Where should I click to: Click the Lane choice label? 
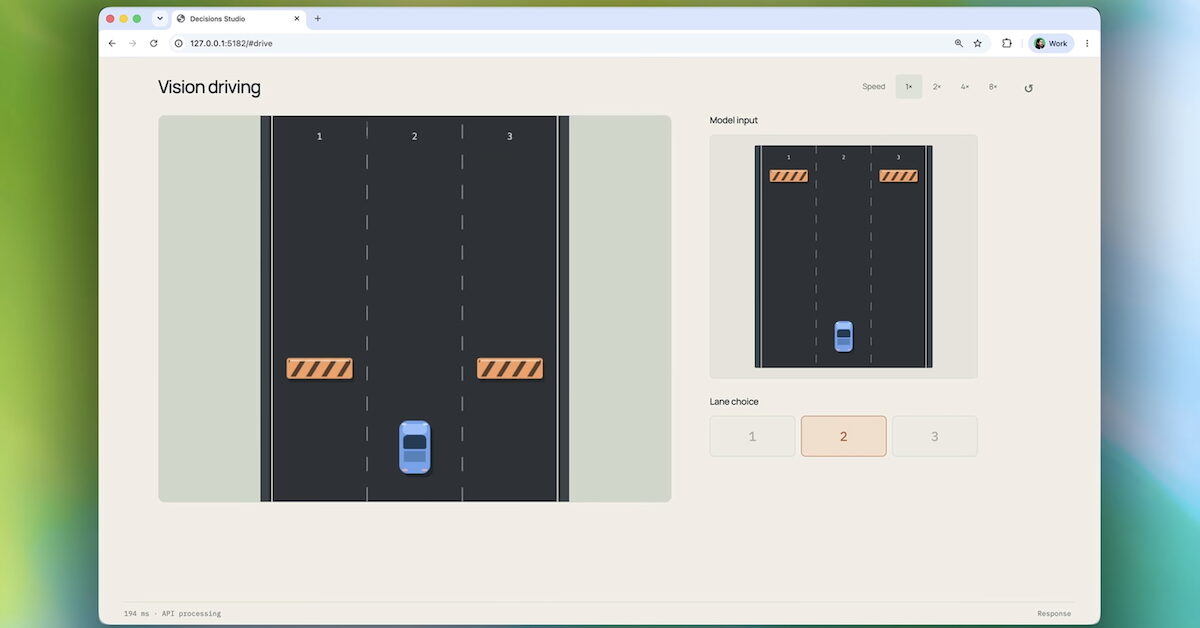tap(734, 401)
